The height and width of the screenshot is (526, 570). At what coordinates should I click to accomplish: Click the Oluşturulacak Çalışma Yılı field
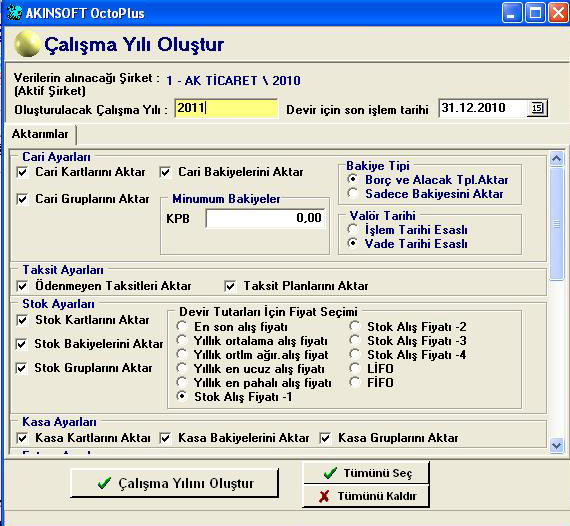[226, 108]
